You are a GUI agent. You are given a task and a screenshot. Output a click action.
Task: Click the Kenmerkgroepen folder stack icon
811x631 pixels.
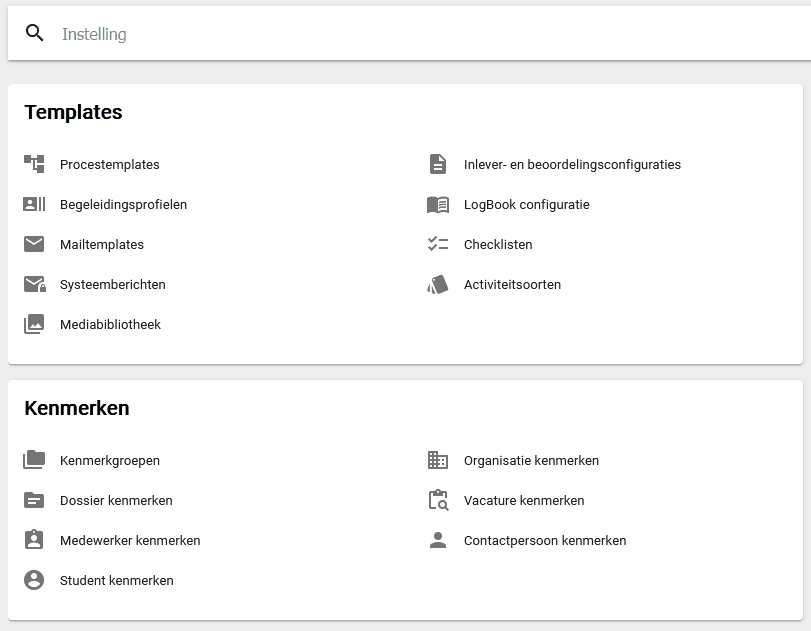coord(34,459)
